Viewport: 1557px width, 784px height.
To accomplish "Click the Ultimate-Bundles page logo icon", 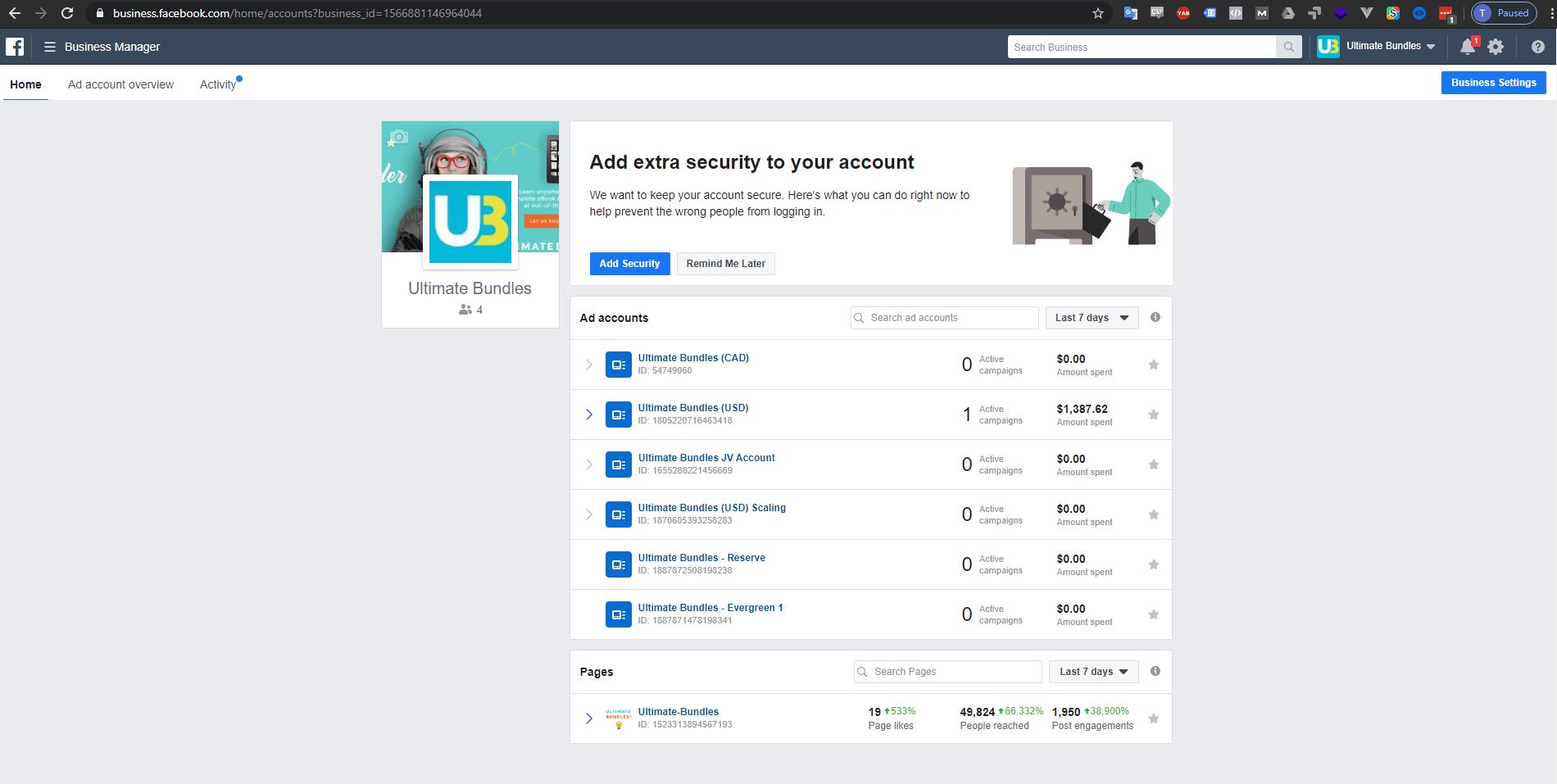I will (619, 718).
